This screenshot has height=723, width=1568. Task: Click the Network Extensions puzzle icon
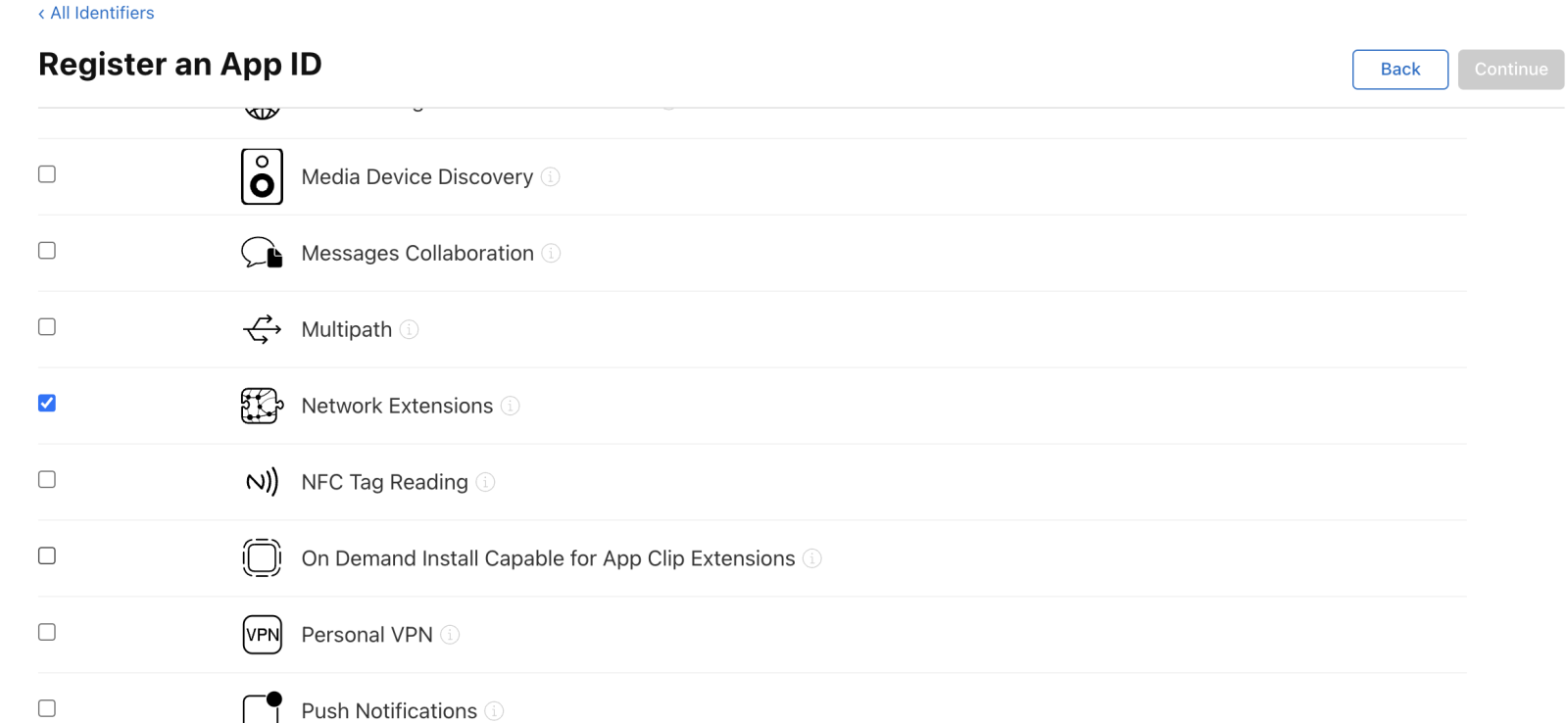pyautogui.click(x=262, y=406)
